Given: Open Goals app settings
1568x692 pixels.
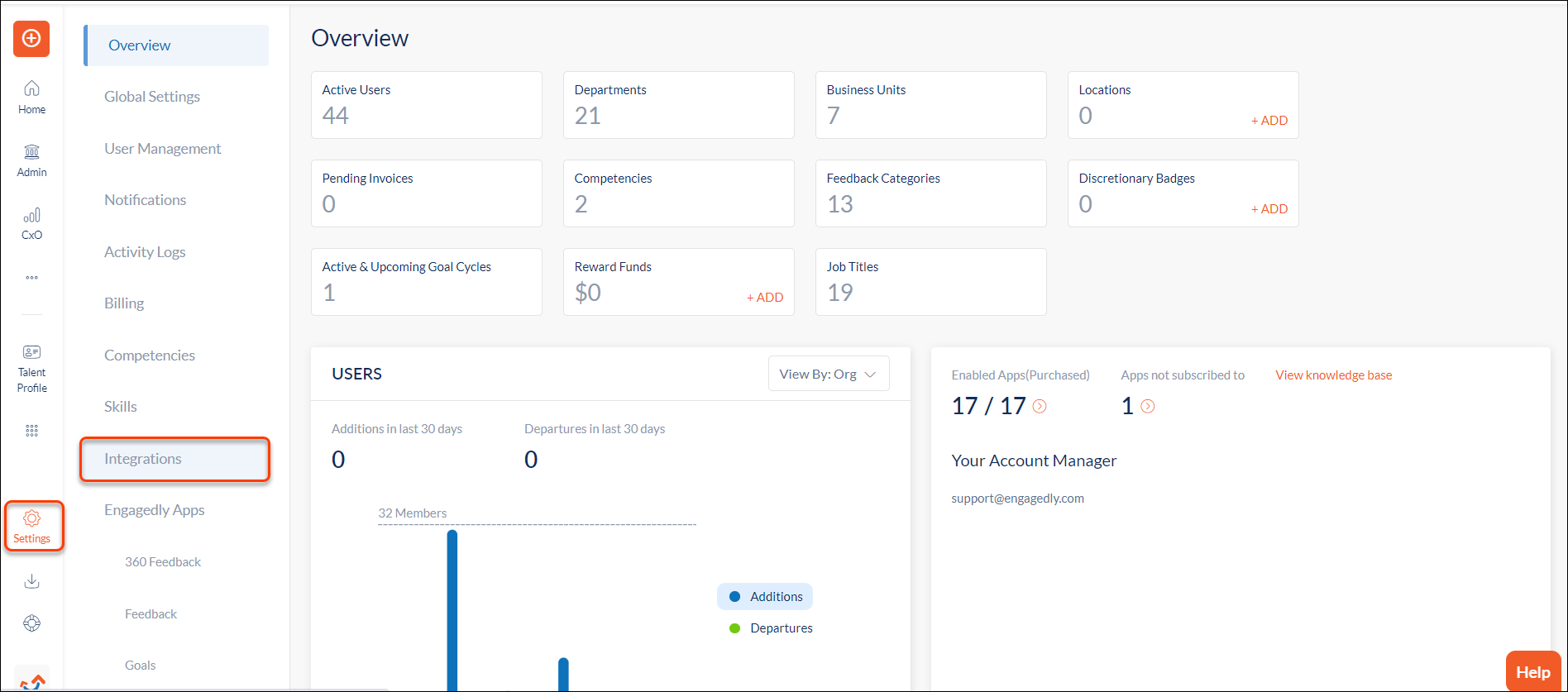Looking at the screenshot, I should [141, 666].
